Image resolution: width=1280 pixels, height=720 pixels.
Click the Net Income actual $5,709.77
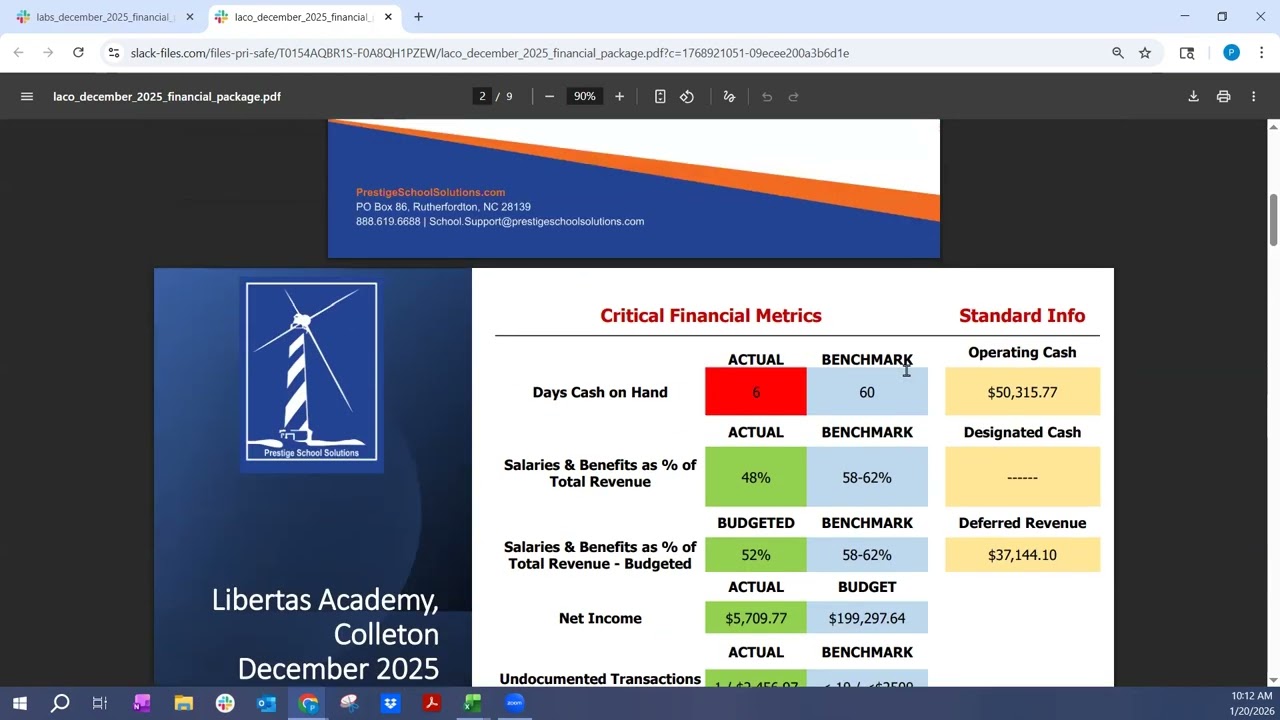click(x=756, y=618)
